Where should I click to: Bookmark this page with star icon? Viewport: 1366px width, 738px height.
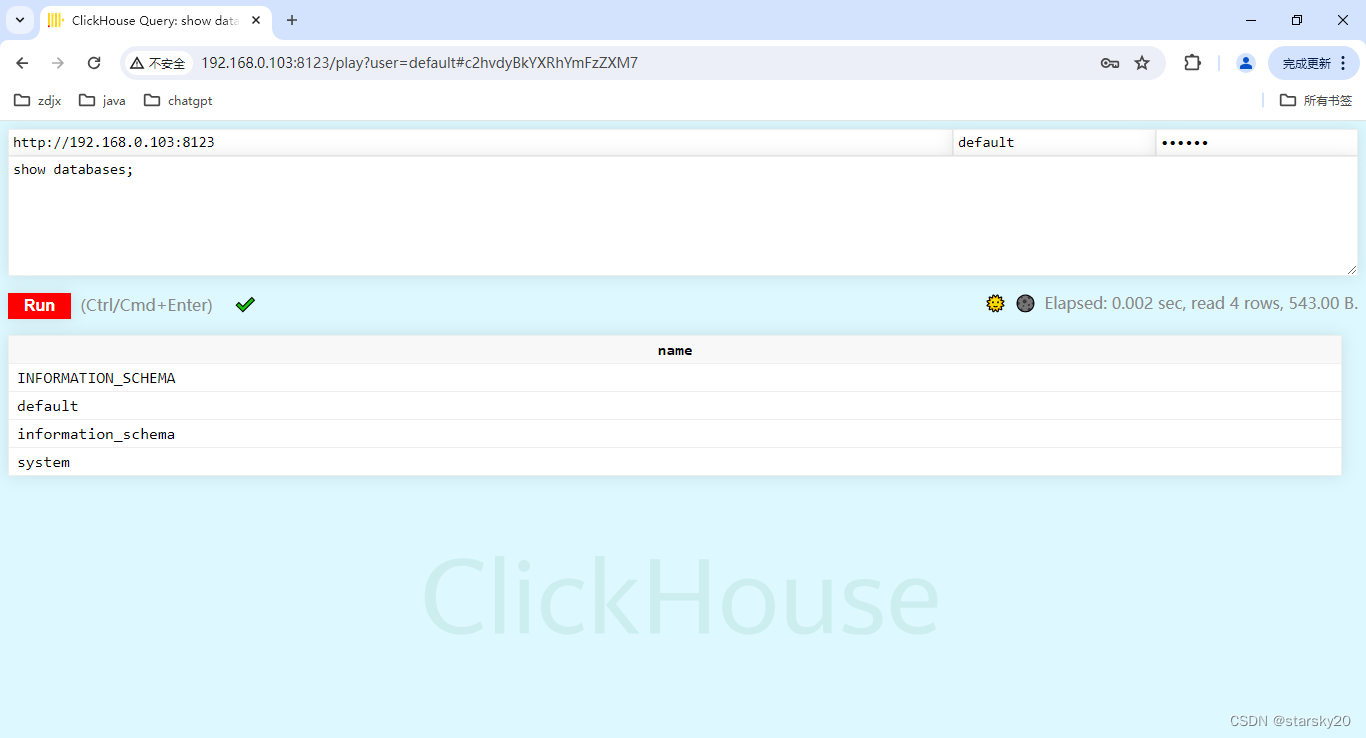point(1142,63)
